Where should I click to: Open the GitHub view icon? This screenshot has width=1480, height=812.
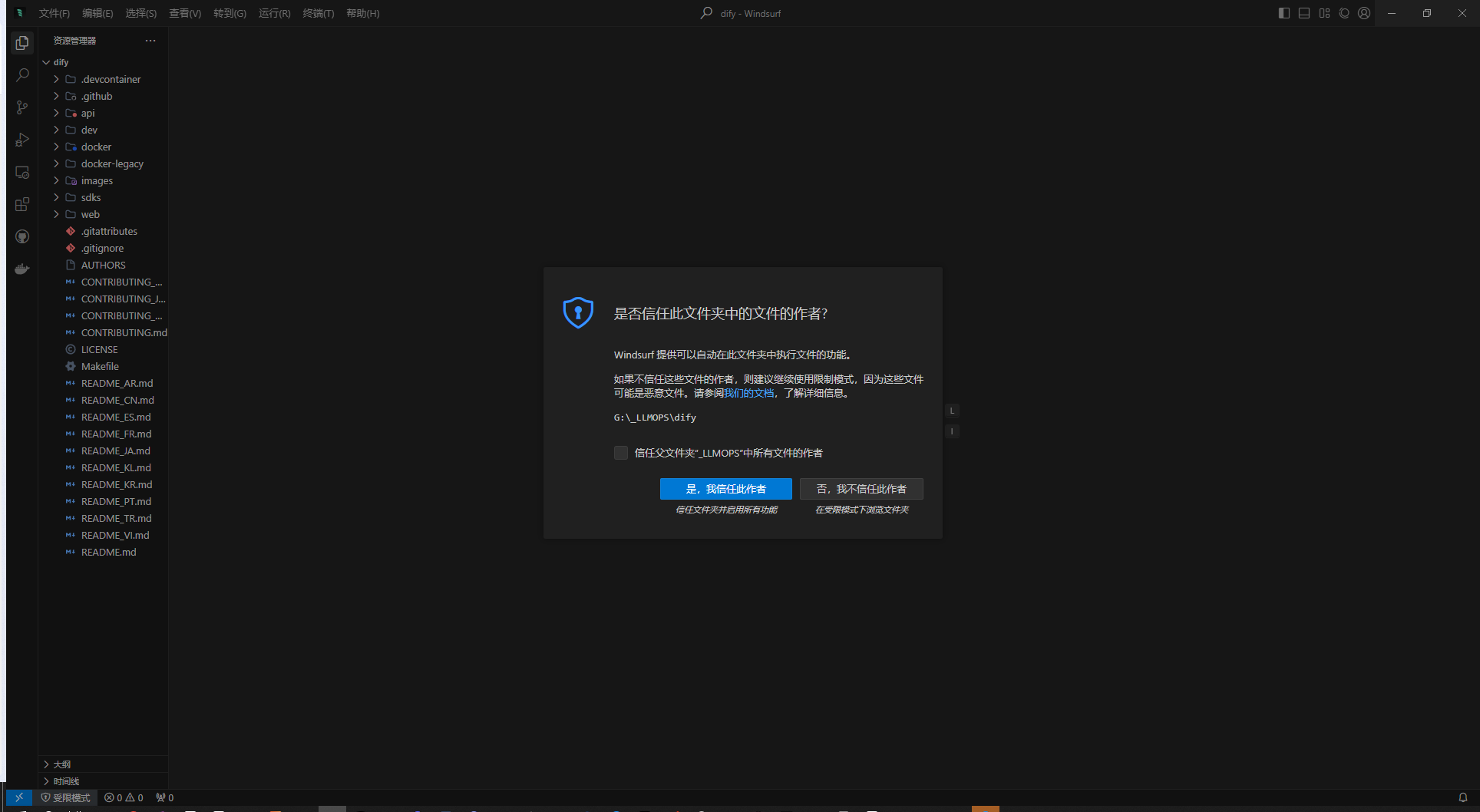click(x=22, y=236)
